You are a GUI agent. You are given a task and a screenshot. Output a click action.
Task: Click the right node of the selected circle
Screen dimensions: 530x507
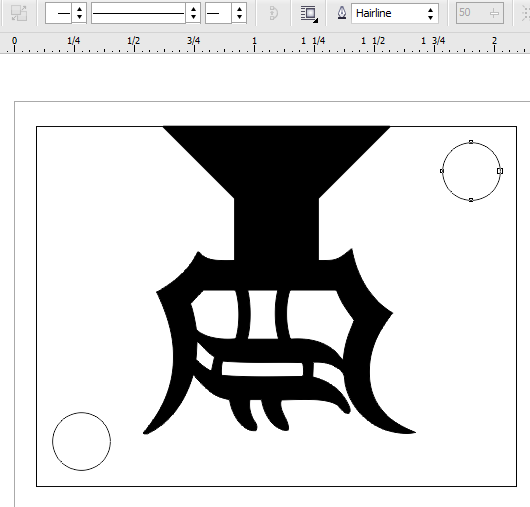click(500, 171)
